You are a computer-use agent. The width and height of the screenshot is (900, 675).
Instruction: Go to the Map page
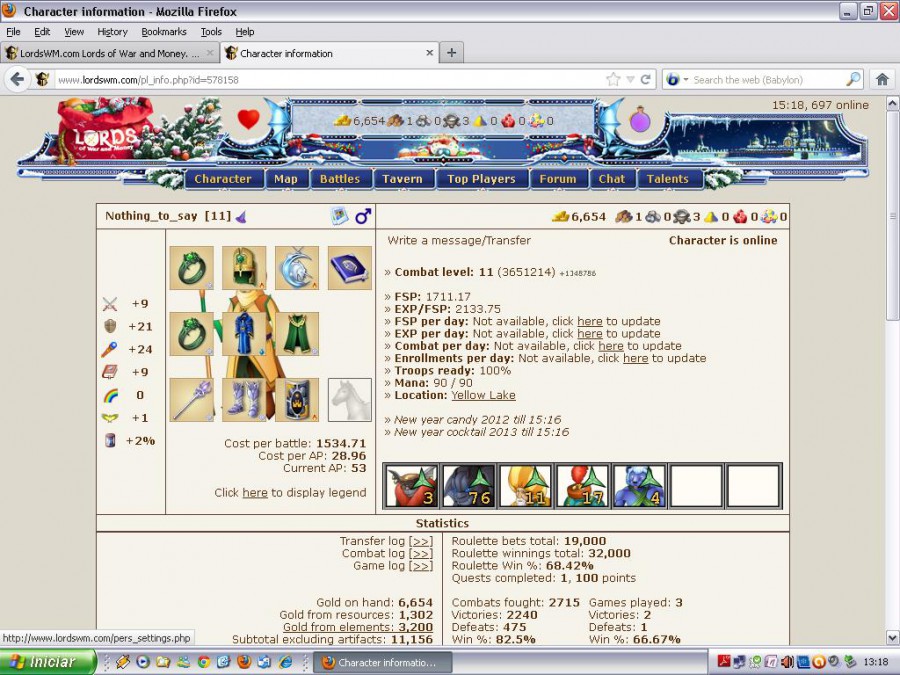(x=286, y=179)
